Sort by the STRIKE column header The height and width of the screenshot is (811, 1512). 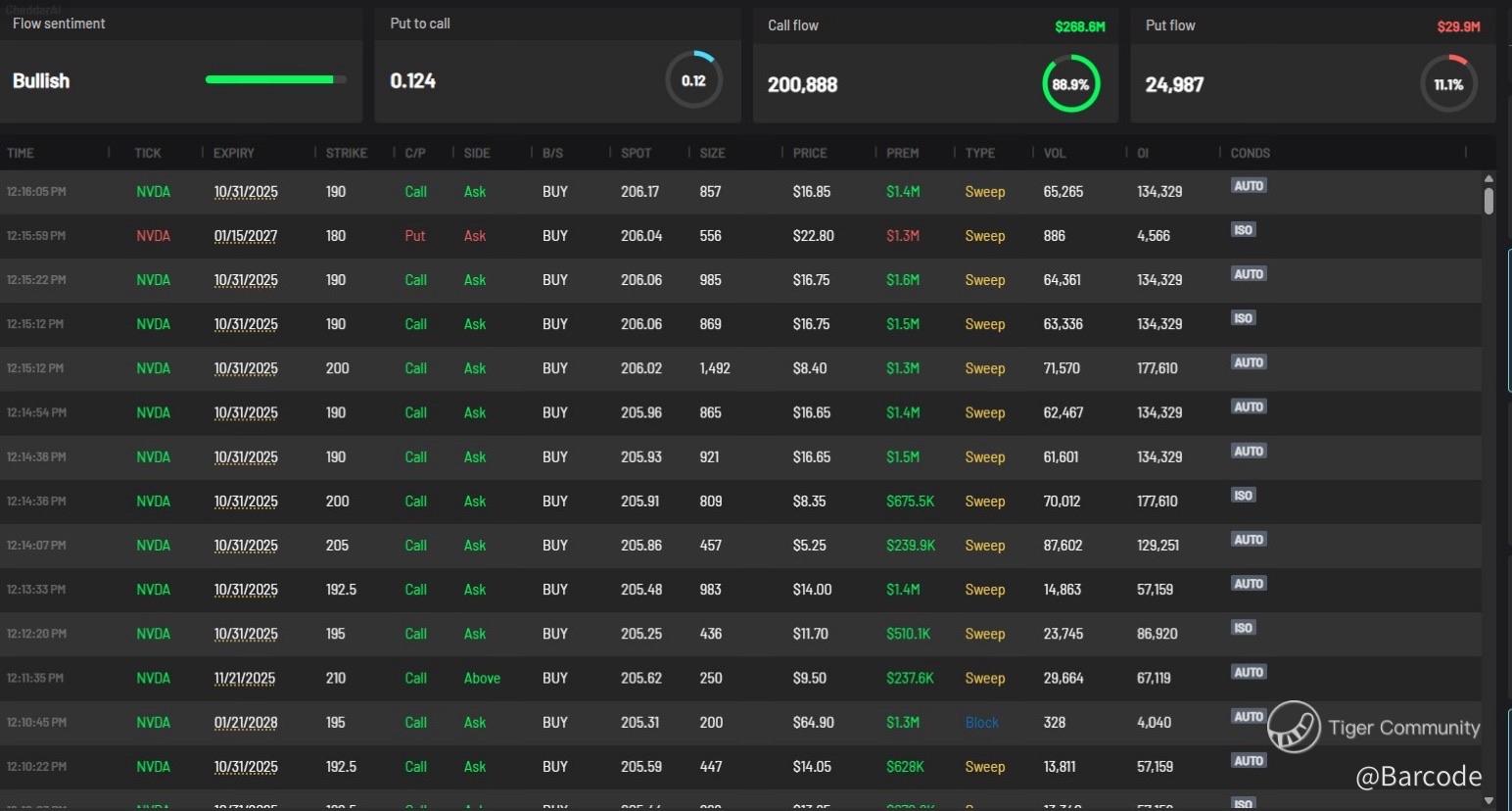[347, 153]
